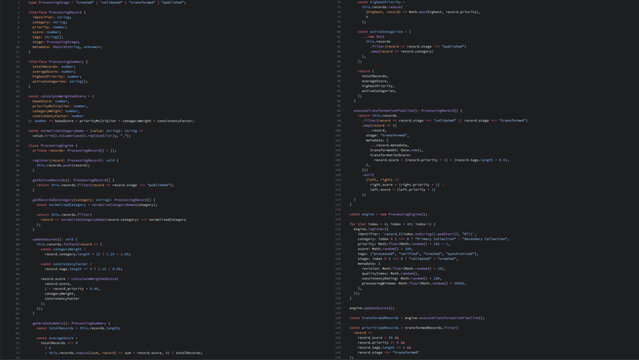Click the 'metadata: Record<string, unknown>' property line
Image resolution: width=639 pixels, height=360 pixels.
[x=67, y=47]
